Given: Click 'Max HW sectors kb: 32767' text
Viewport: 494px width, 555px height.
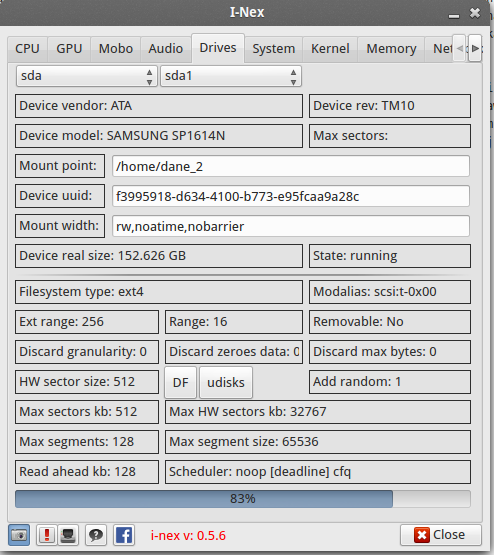Looking at the screenshot, I should click(x=248, y=412).
